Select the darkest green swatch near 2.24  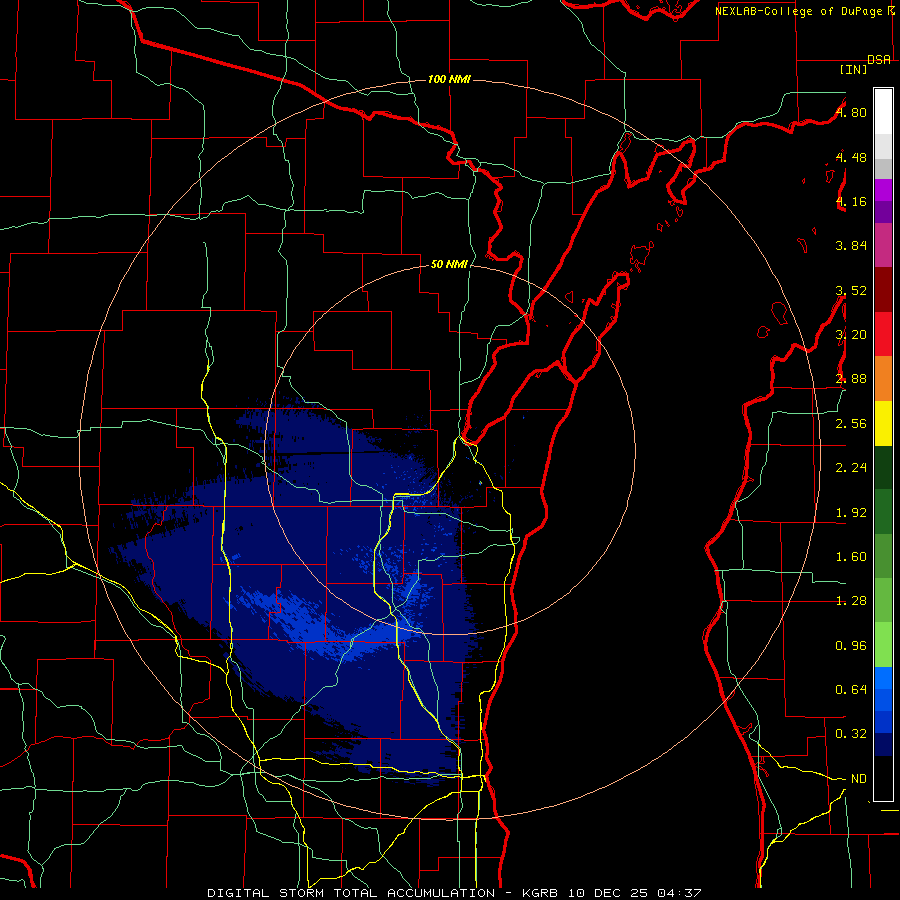click(883, 468)
